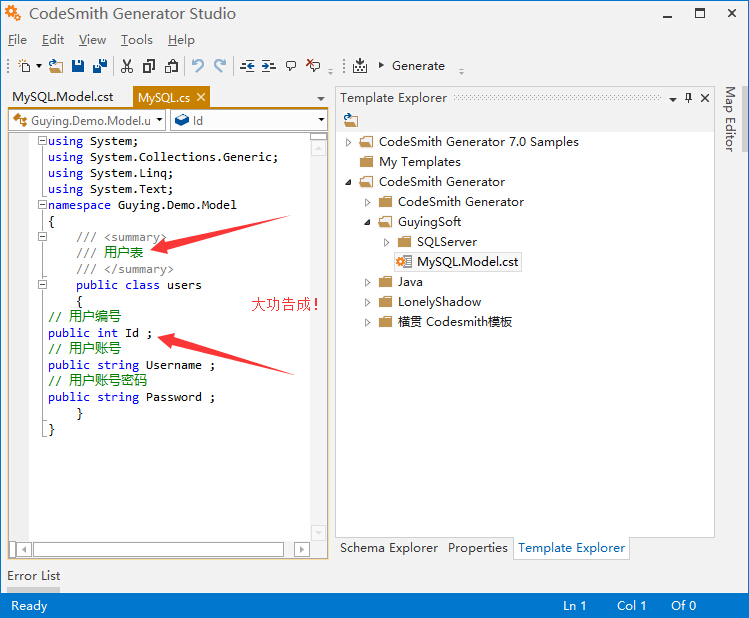Open the Template Explorer window options dropdown

coord(673,99)
